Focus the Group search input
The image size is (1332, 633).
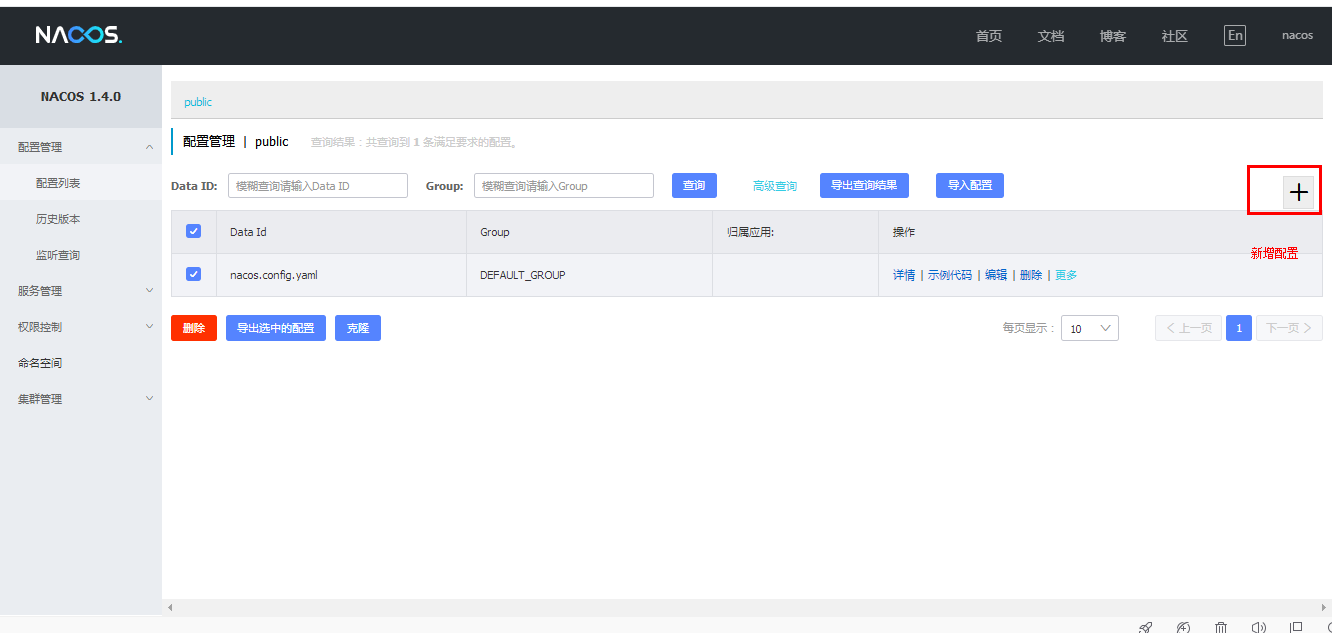(564, 186)
